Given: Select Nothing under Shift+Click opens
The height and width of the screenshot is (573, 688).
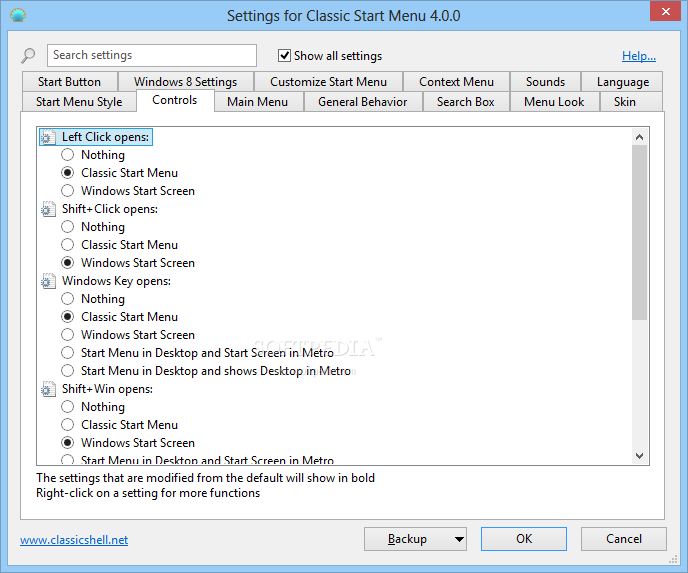Looking at the screenshot, I should pos(67,226).
